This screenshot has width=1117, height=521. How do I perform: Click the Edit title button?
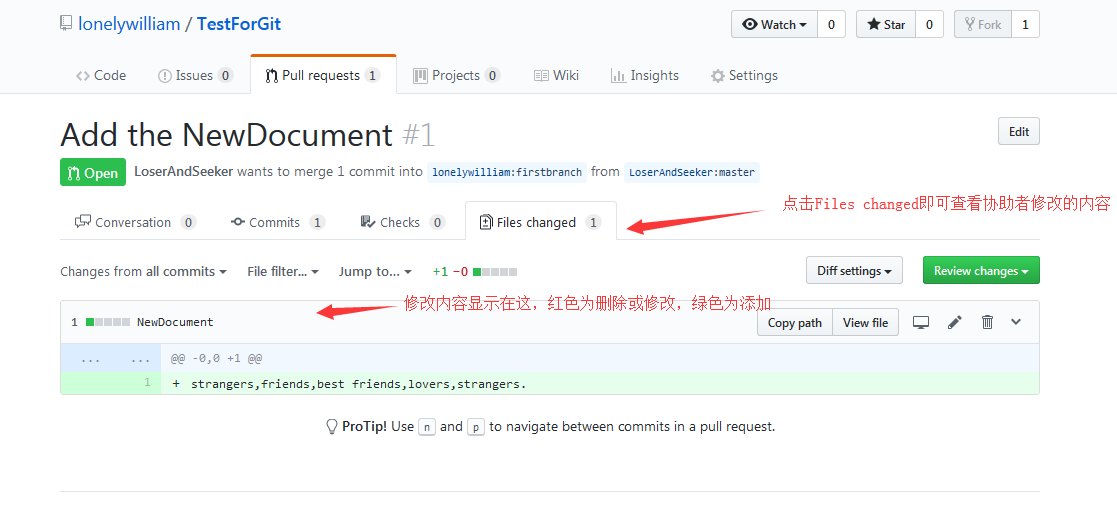click(1019, 132)
